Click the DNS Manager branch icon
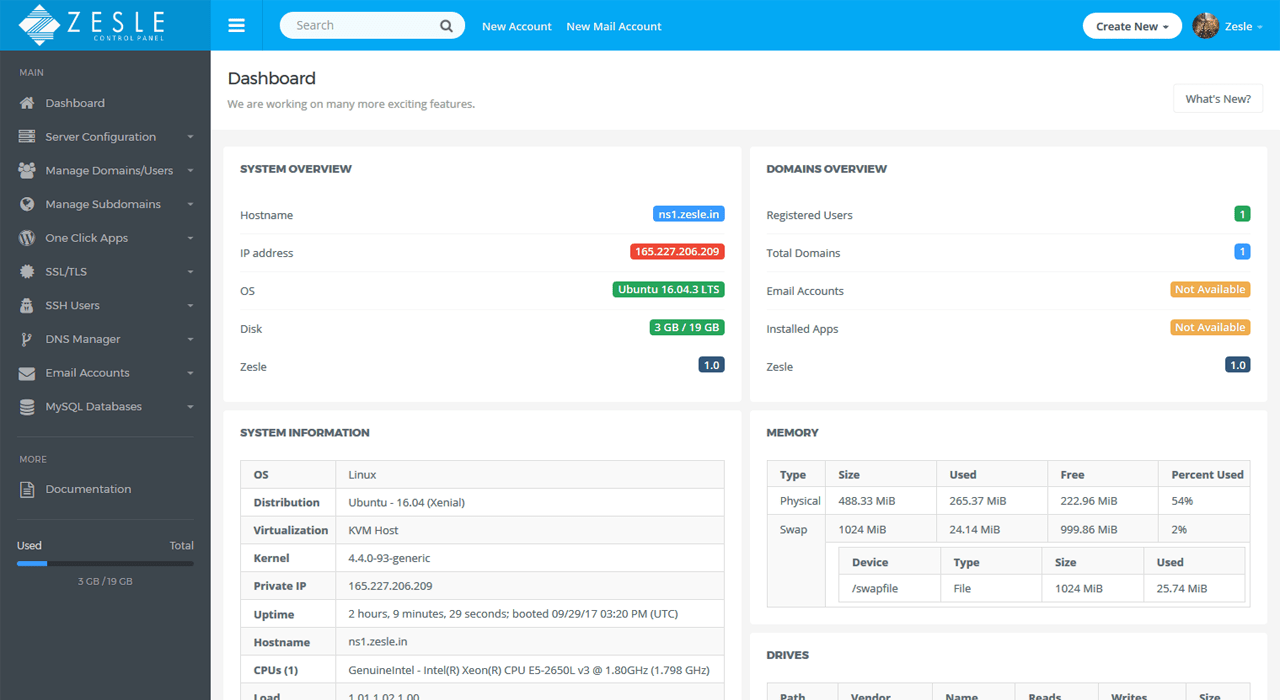This screenshot has height=700, width=1280. pyautogui.click(x=27, y=339)
